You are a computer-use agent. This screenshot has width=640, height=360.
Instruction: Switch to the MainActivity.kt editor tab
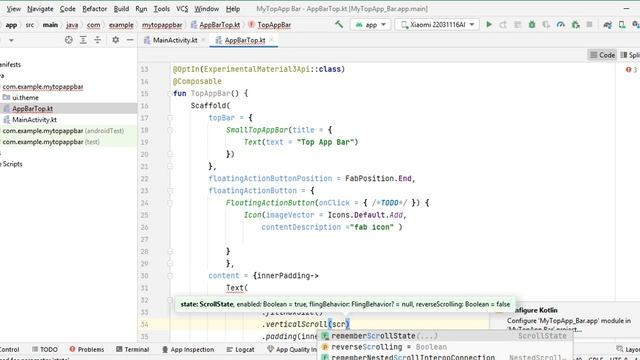[175, 40]
